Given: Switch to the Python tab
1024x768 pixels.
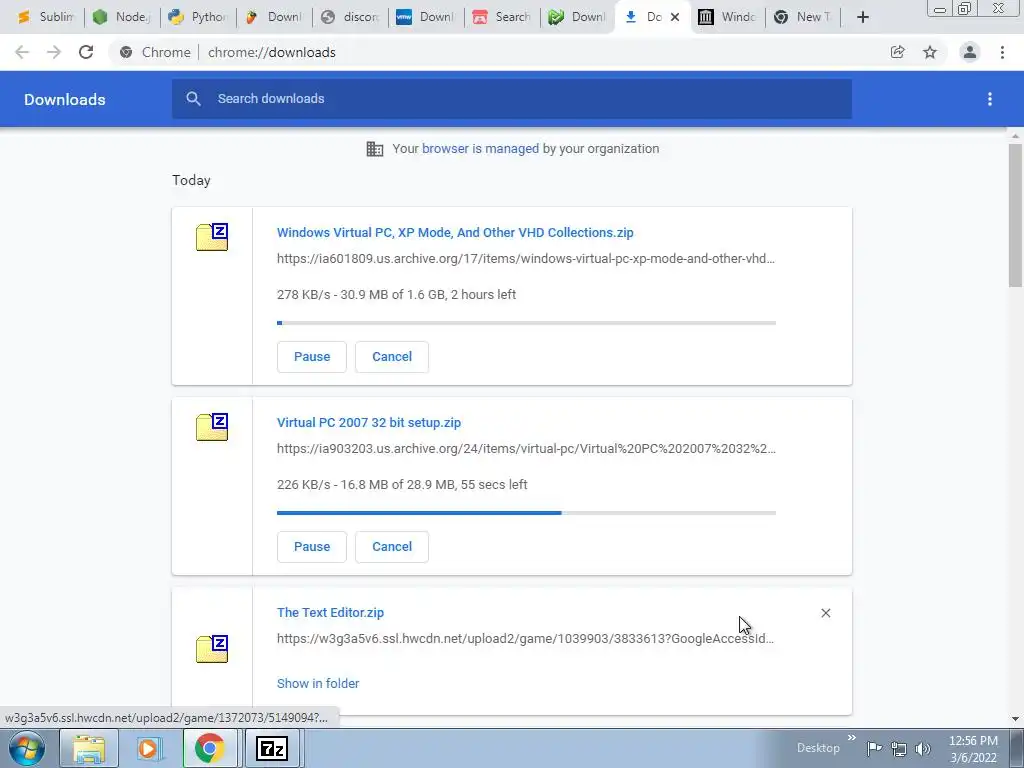Looking at the screenshot, I should [197, 17].
